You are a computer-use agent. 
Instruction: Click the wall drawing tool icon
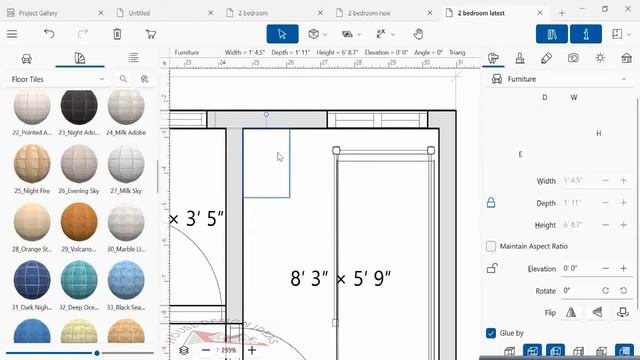[x=347, y=34]
